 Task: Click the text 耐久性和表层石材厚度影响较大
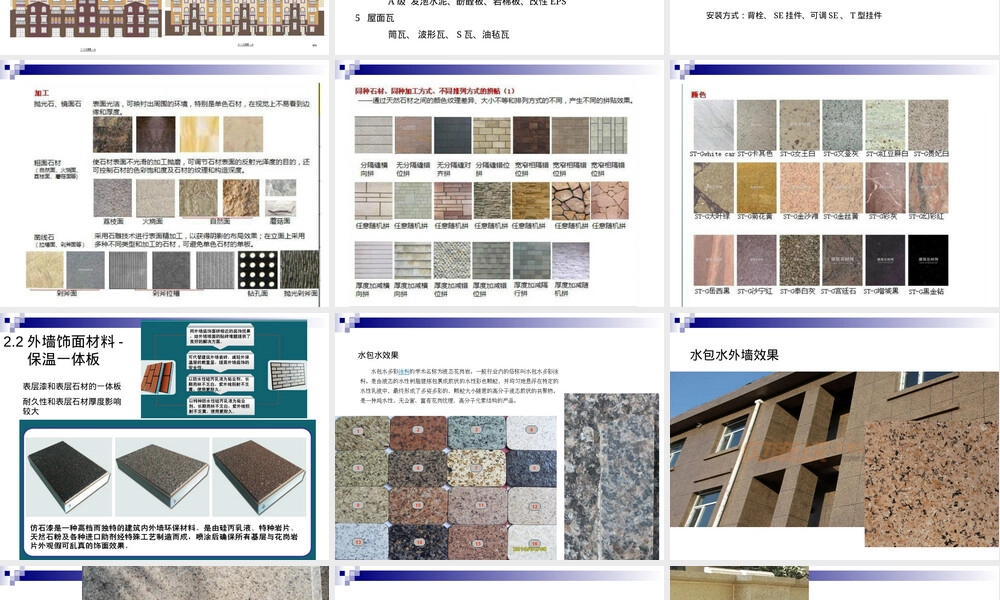pyautogui.click(x=72, y=406)
